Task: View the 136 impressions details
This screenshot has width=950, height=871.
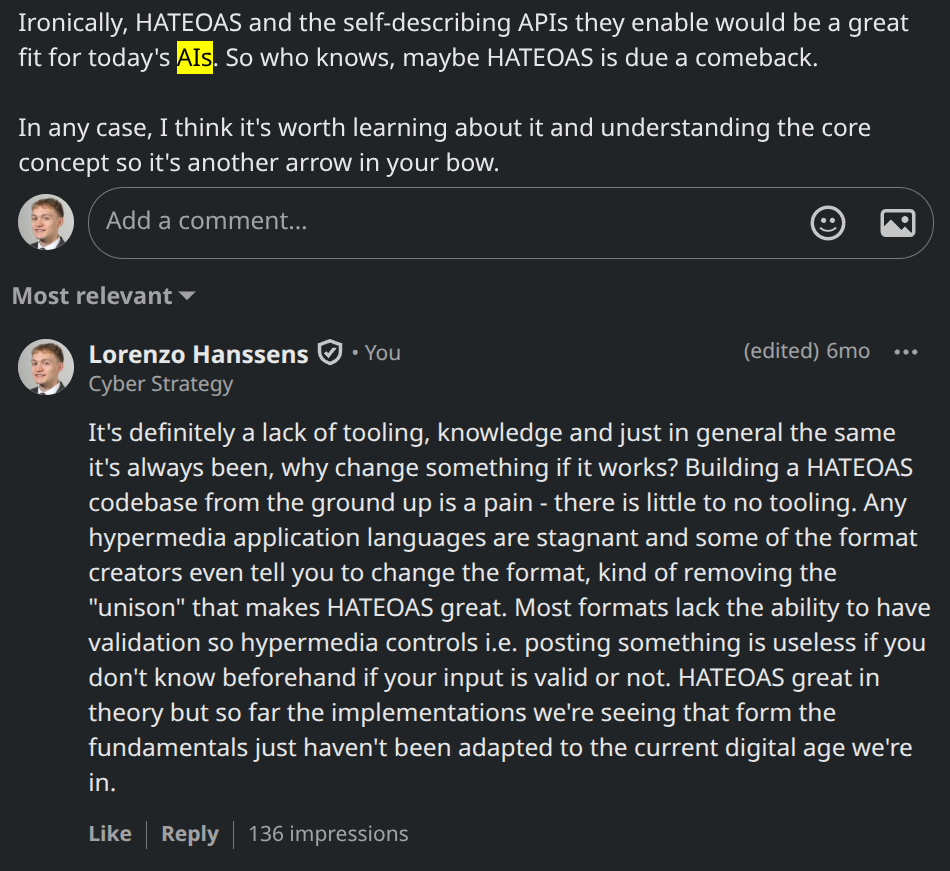Action: [328, 834]
